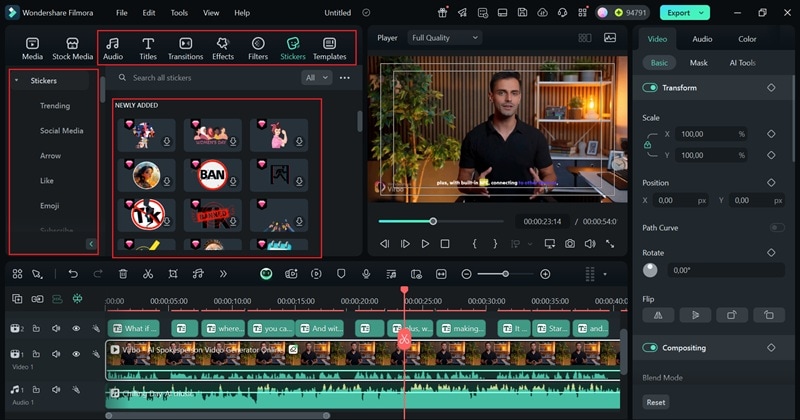Viewport: 800px width, 420px height.
Task: Click the timeline zoom slider
Action: pyautogui.click(x=505, y=274)
